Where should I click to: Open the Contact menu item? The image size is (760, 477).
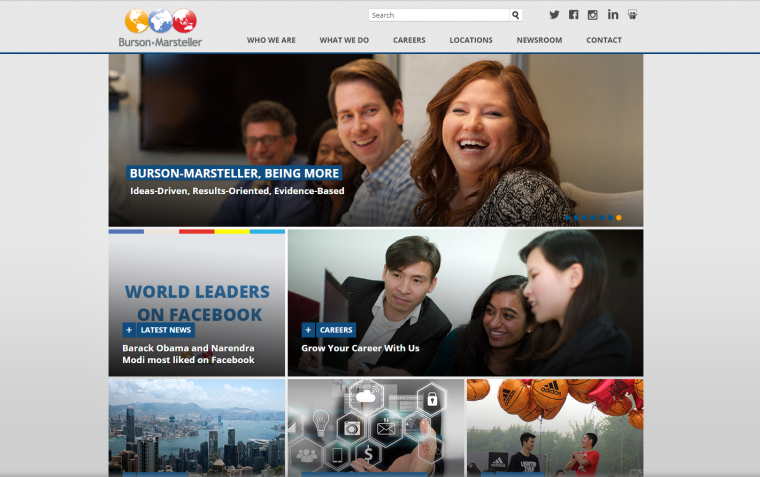click(x=604, y=40)
